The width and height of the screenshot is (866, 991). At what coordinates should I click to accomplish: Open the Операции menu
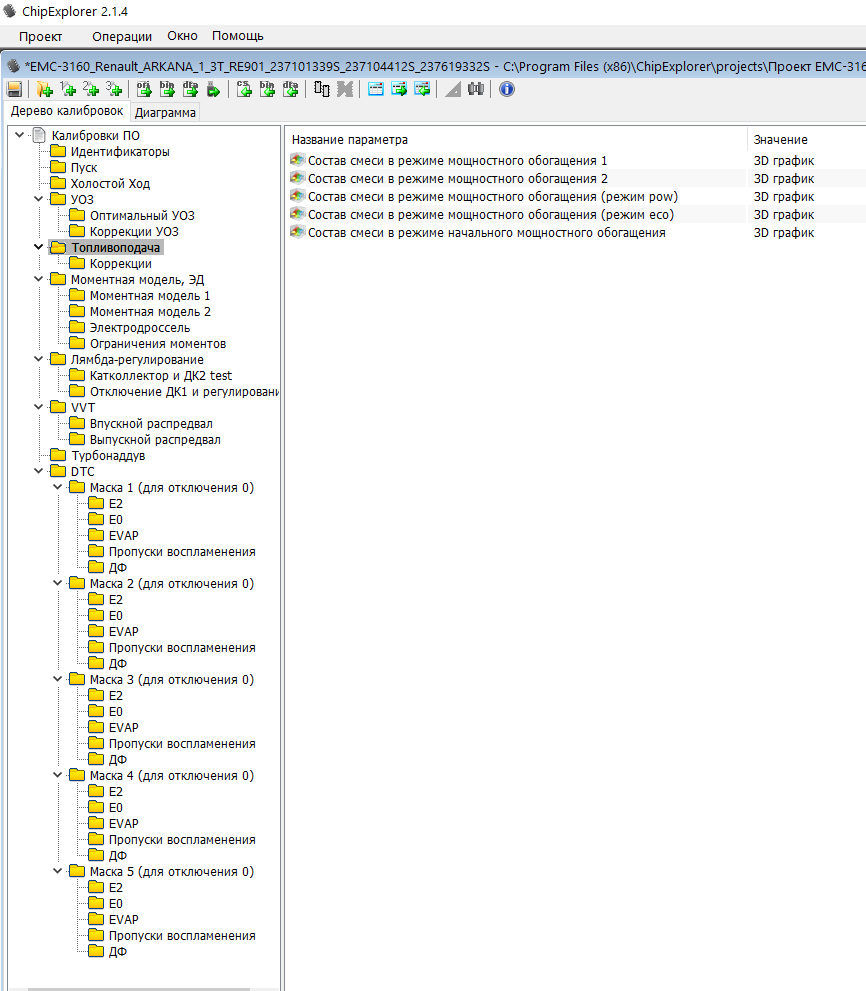coord(121,36)
